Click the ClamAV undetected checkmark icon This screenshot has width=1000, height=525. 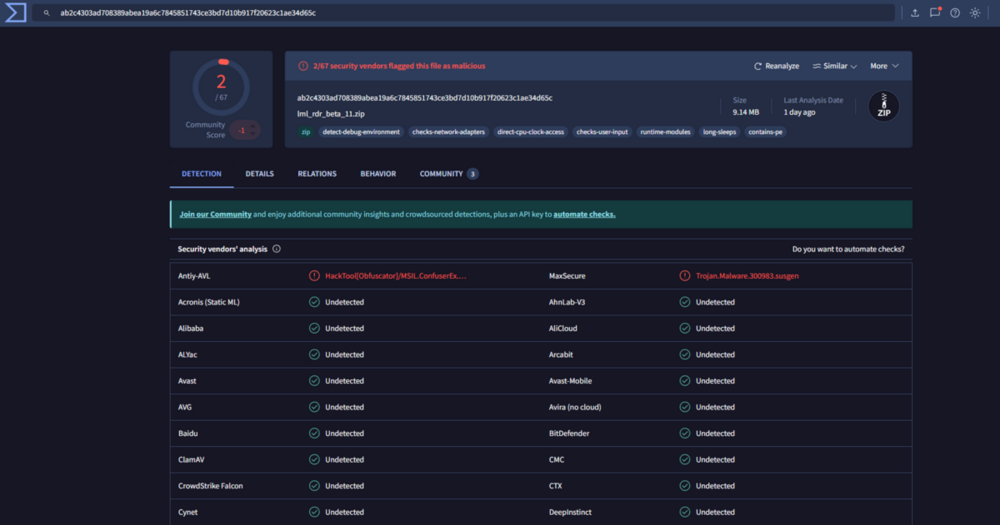click(314, 459)
